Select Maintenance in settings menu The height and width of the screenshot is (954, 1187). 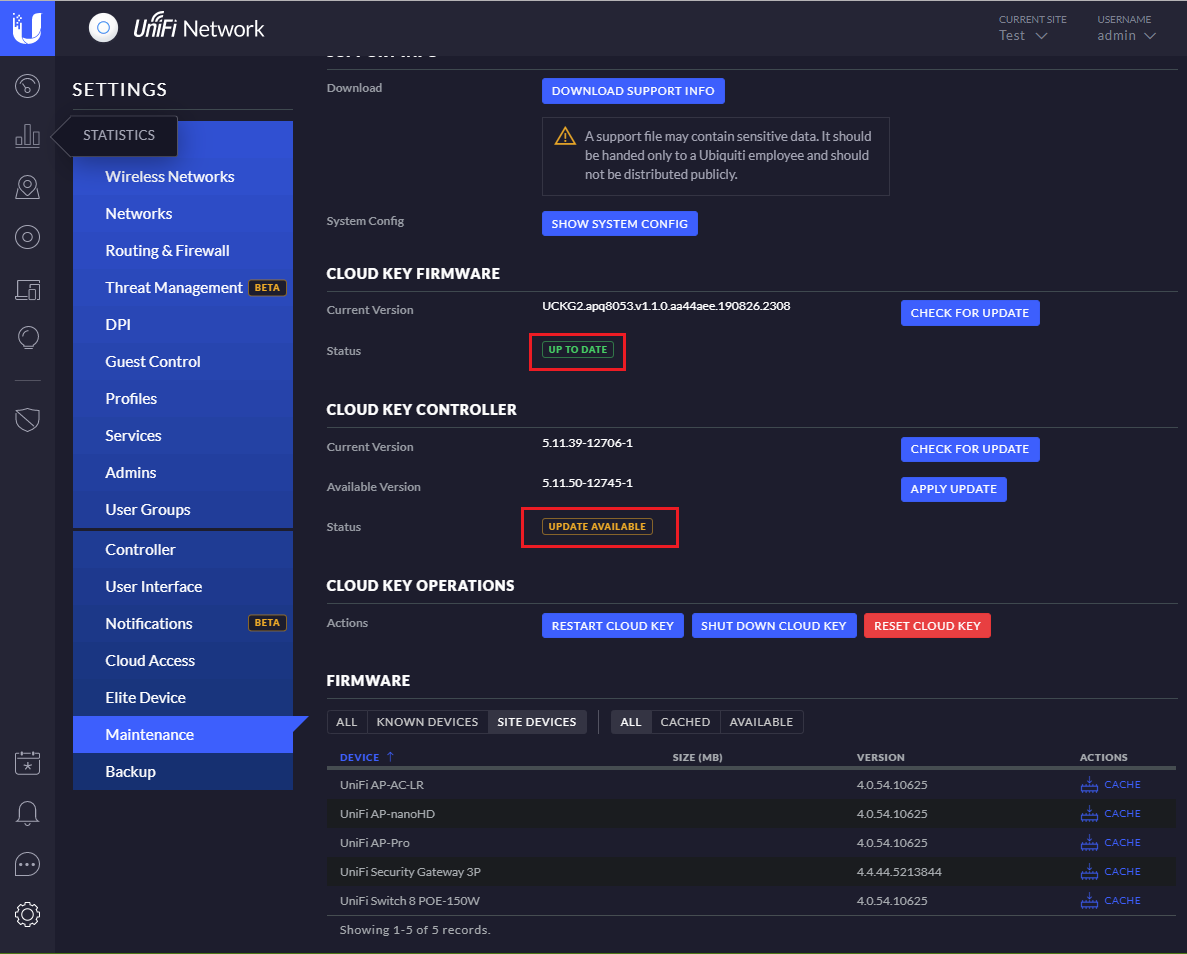click(x=182, y=734)
